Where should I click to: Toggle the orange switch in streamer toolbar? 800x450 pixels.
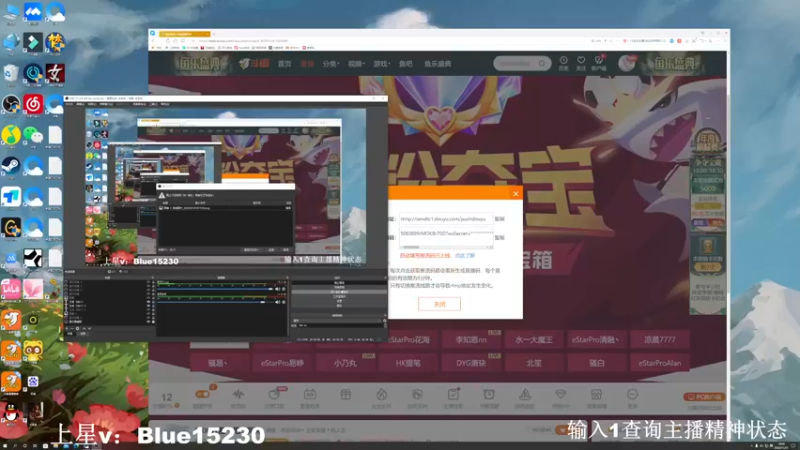click(202, 394)
